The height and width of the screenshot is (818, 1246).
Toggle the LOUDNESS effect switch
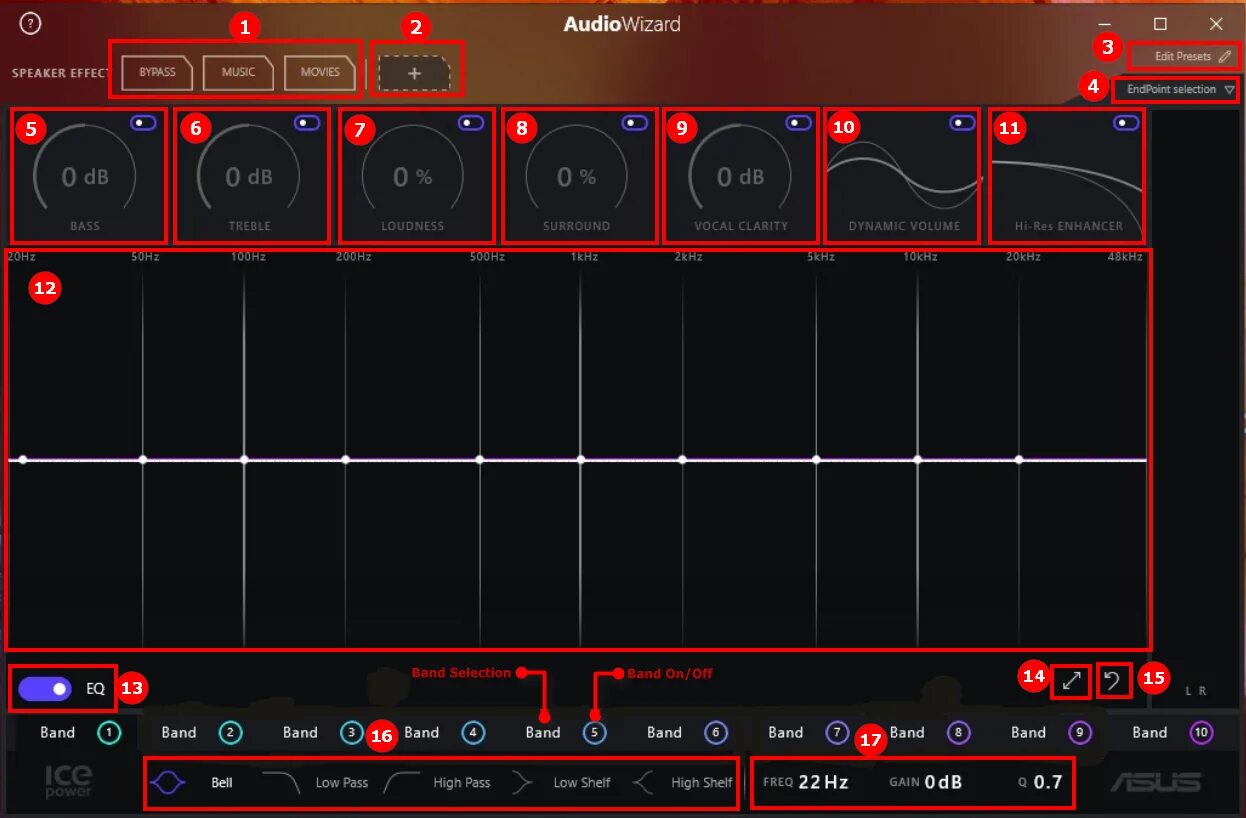pos(471,122)
